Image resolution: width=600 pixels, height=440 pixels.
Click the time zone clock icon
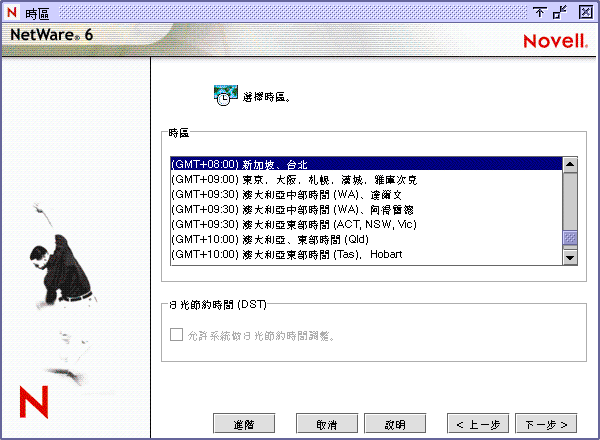226,96
